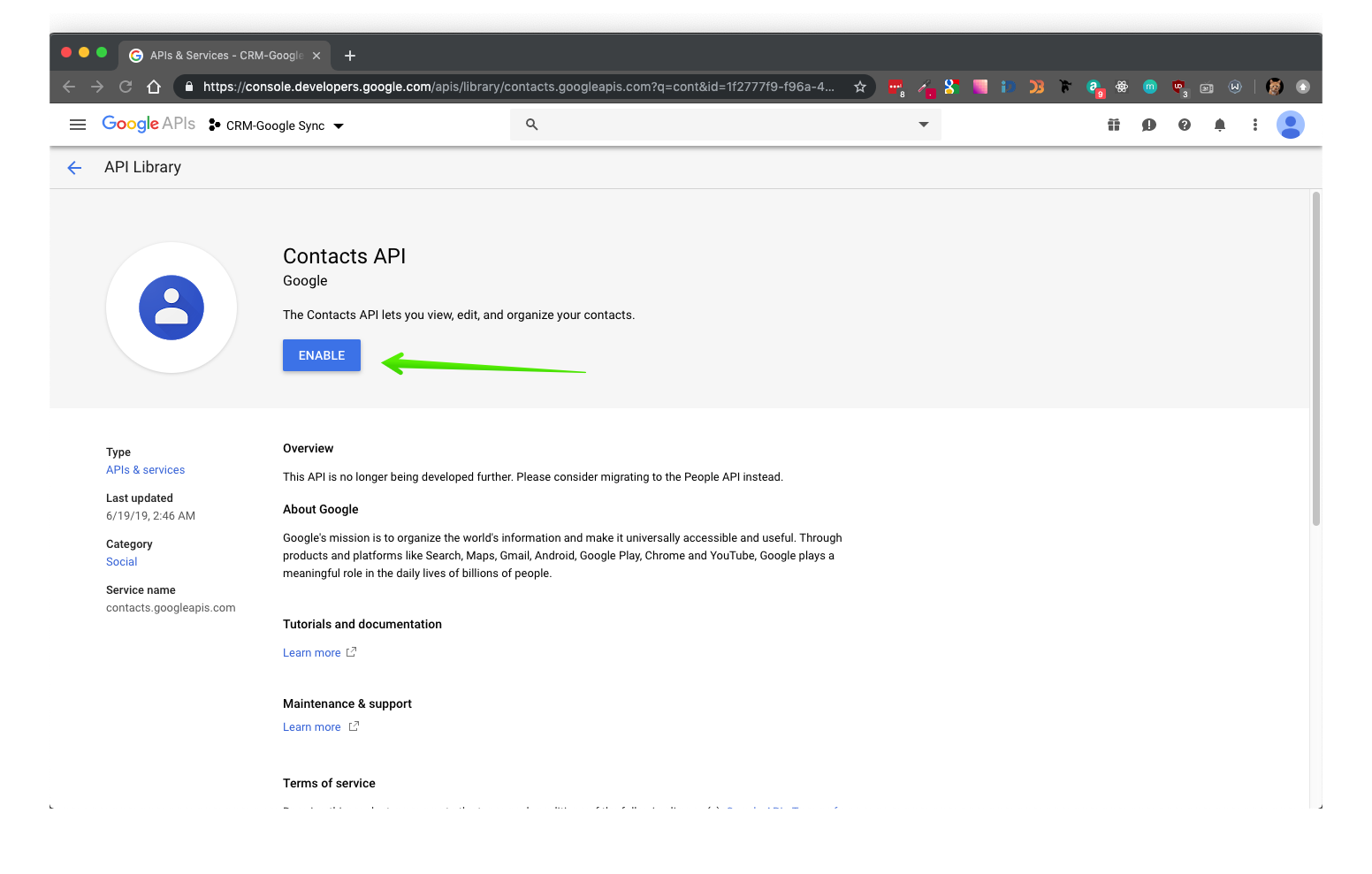Viewport: 1372px width, 874px height.
Task: Click the URL address bar
Action: point(518,87)
